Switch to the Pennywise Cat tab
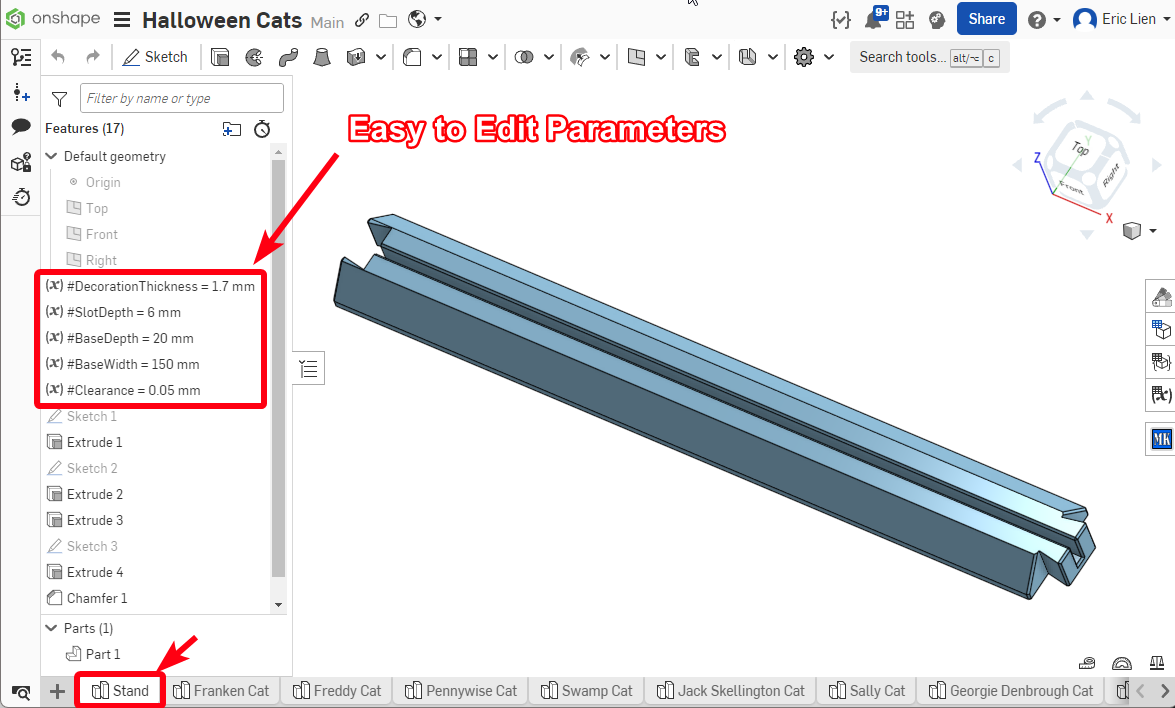Viewport: 1175px width, 708px height. (460, 691)
